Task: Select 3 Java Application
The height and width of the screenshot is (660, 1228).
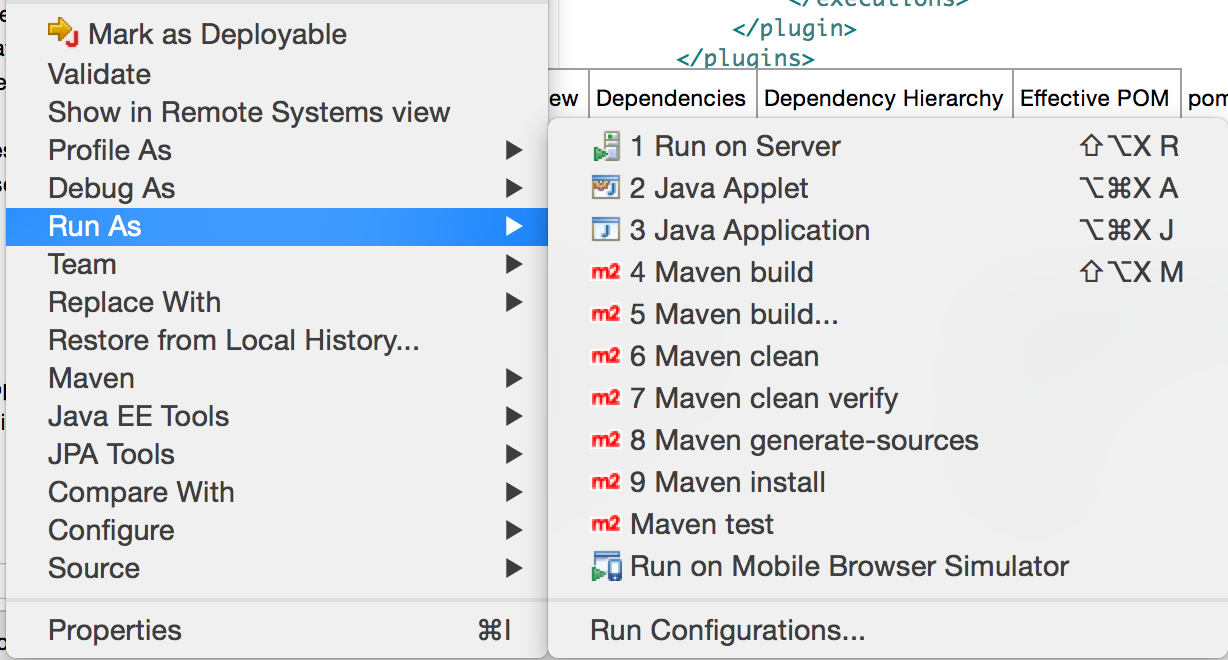Action: tap(888, 230)
